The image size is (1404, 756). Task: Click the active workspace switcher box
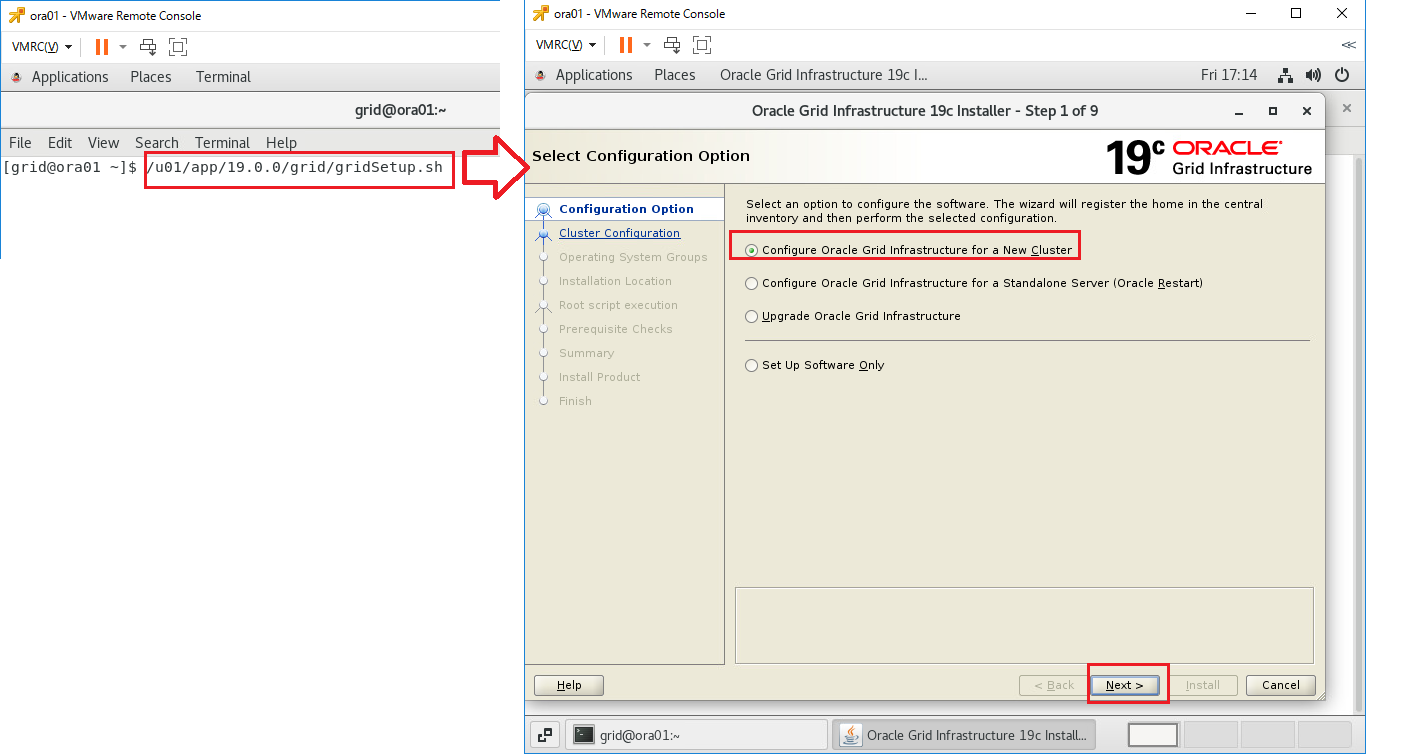(1153, 735)
